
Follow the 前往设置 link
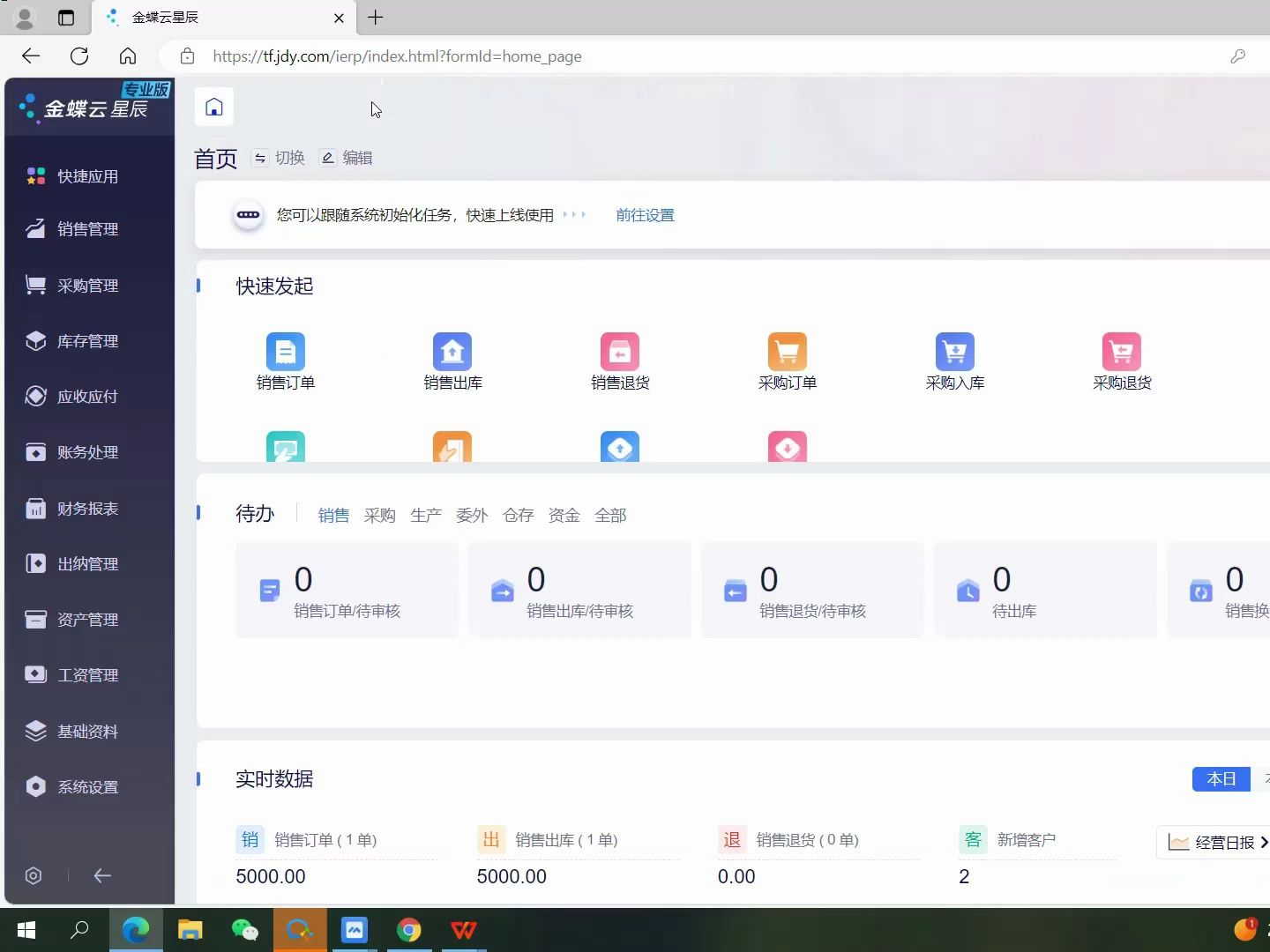click(645, 215)
